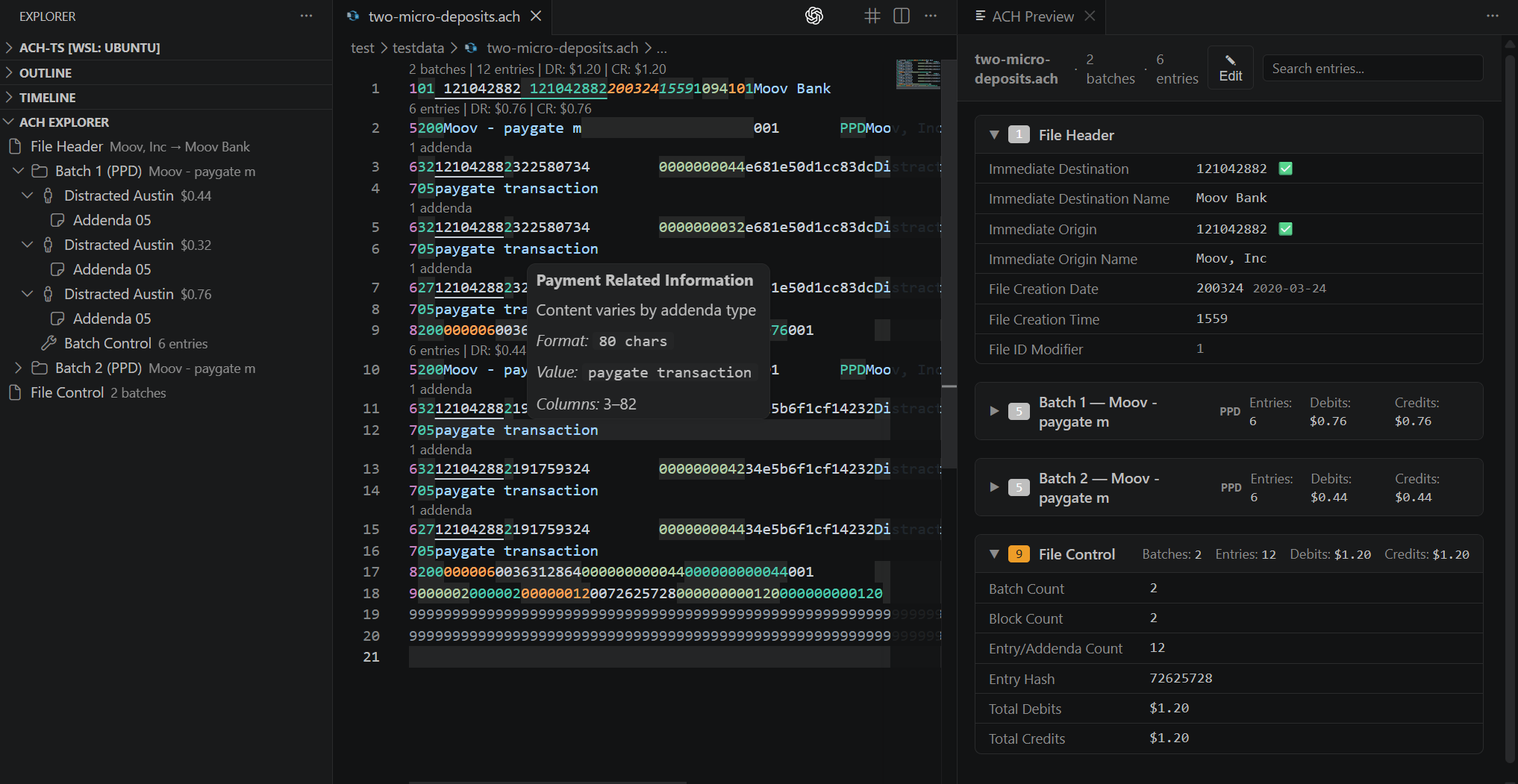Click line number 18 in the gutter
Viewport: 1518px width, 784px height.
pos(371,593)
